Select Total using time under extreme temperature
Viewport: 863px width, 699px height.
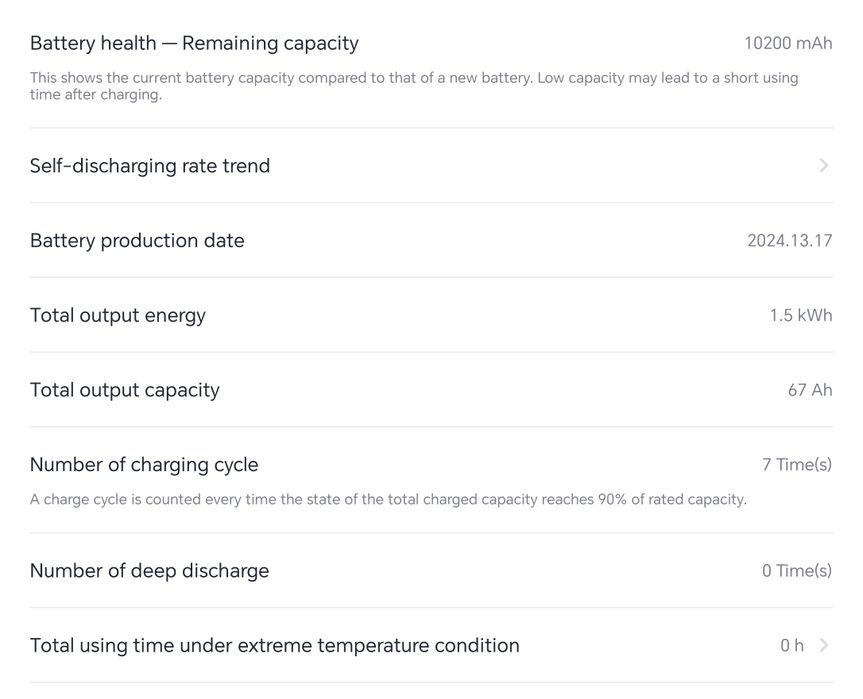click(274, 646)
